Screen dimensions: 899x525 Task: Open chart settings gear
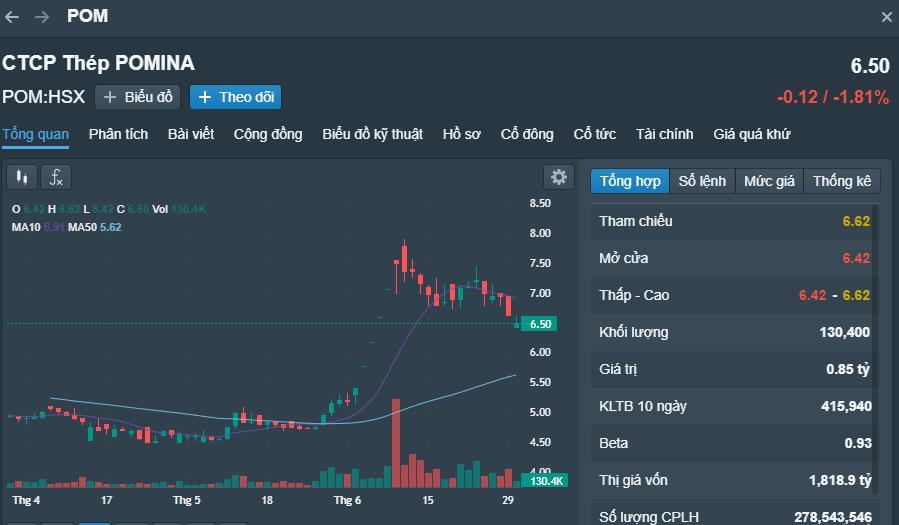[x=558, y=177]
